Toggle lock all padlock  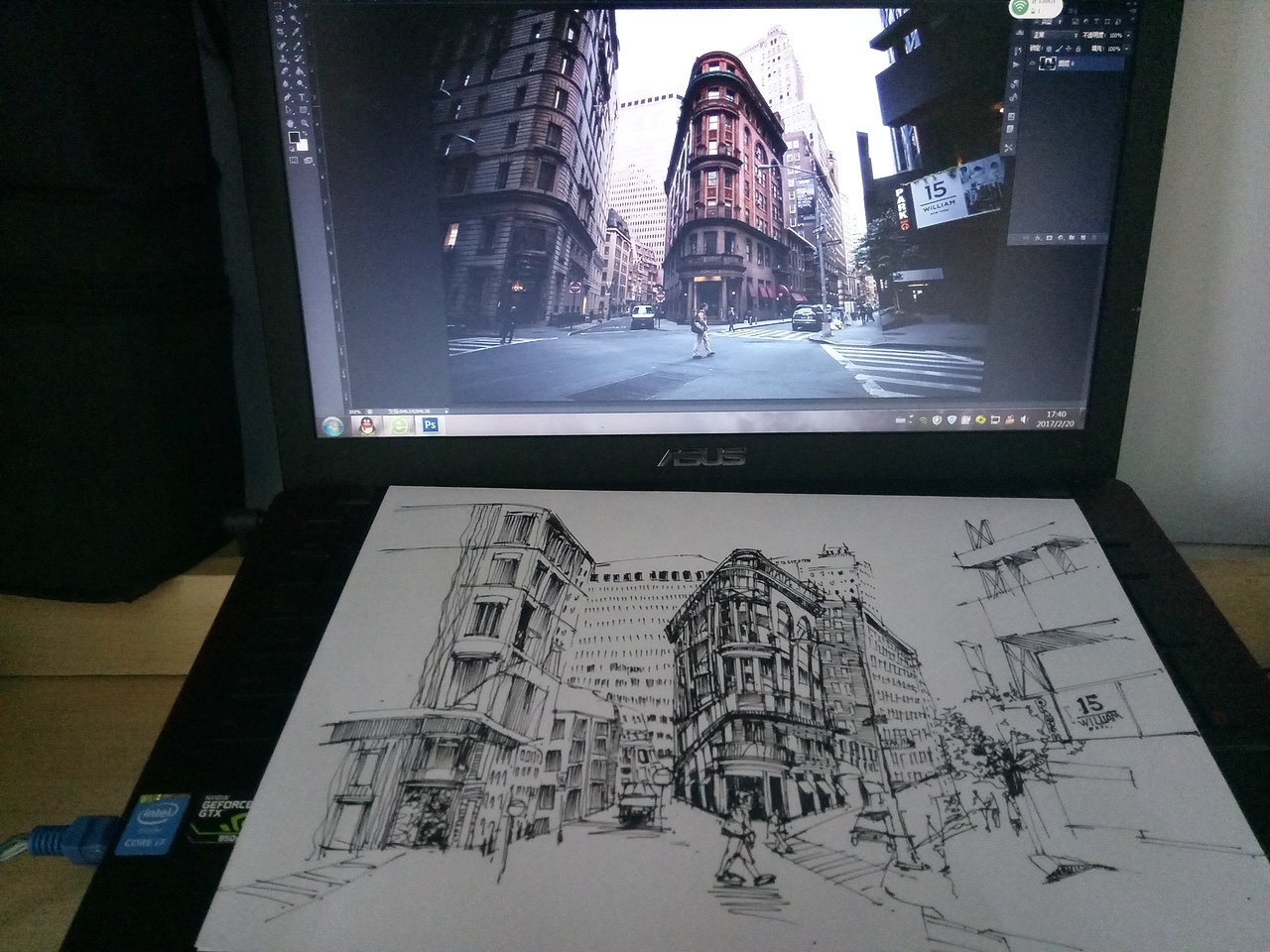[1079, 49]
